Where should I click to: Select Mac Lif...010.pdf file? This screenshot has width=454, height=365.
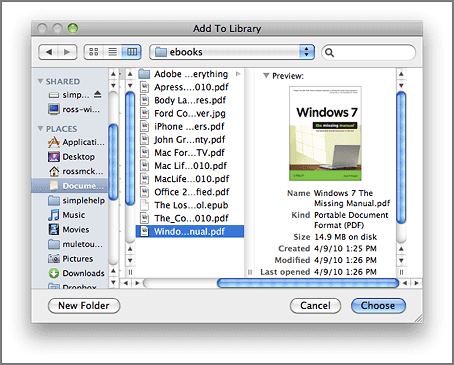(x=190, y=166)
